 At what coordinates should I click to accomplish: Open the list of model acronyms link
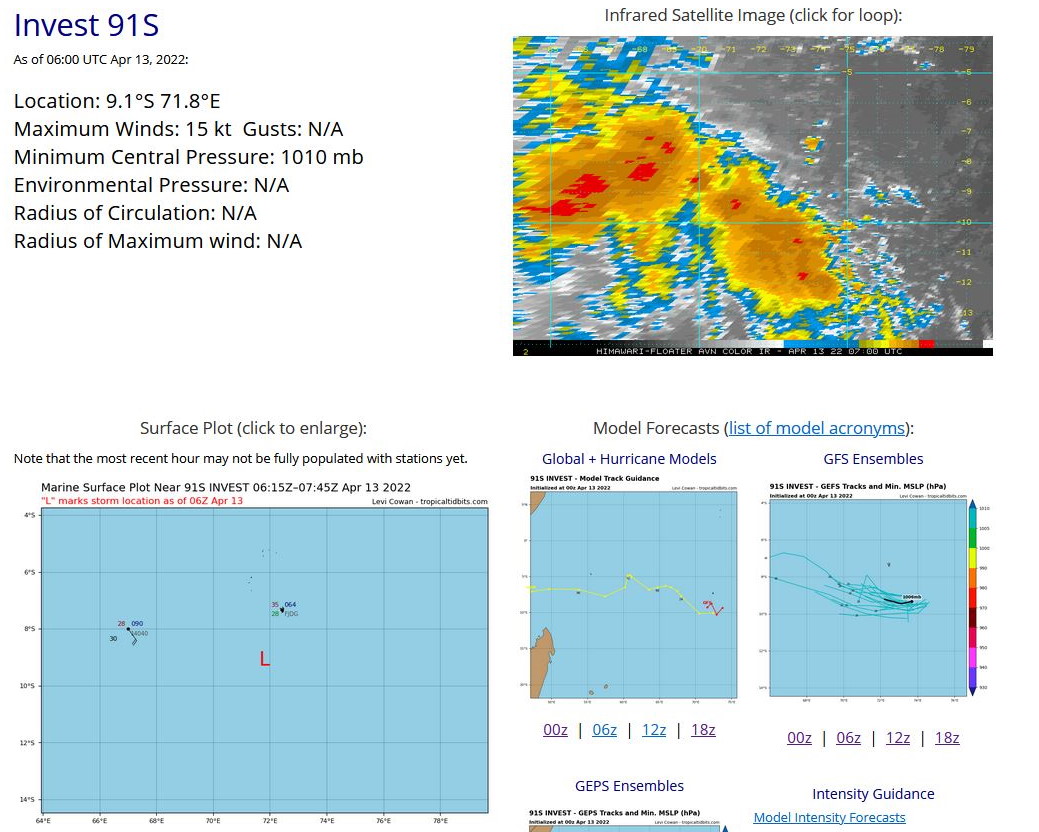(x=817, y=428)
